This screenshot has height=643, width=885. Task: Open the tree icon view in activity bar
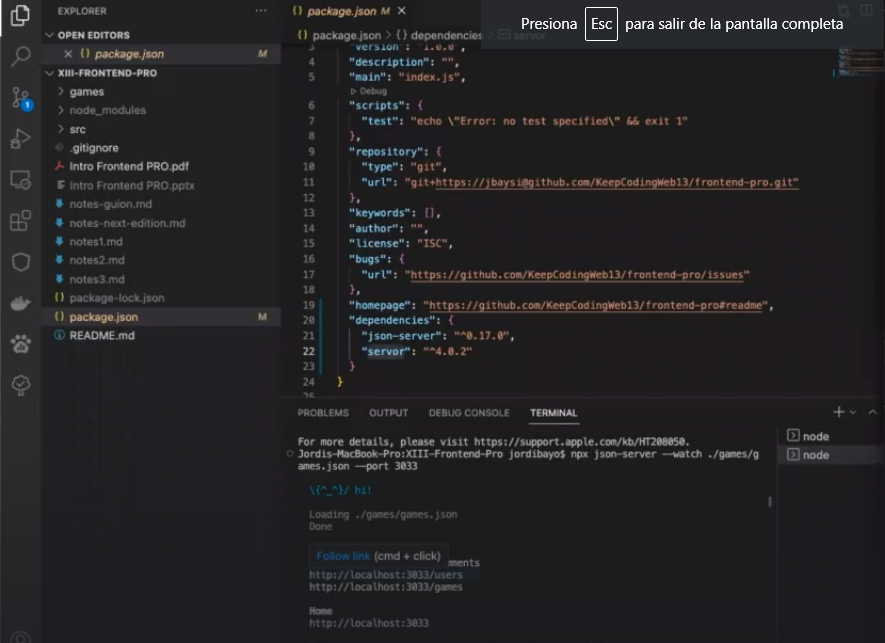click(20, 385)
